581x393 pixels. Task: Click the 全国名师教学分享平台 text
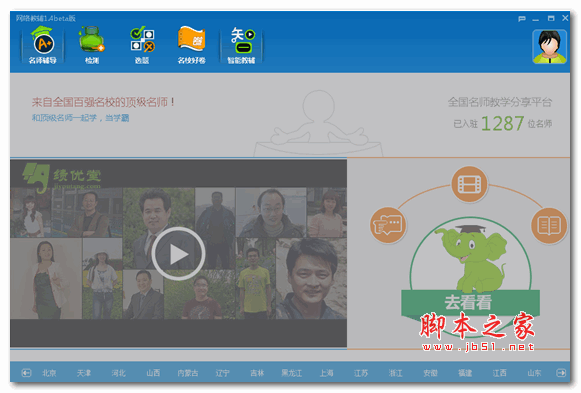[x=500, y=102]
